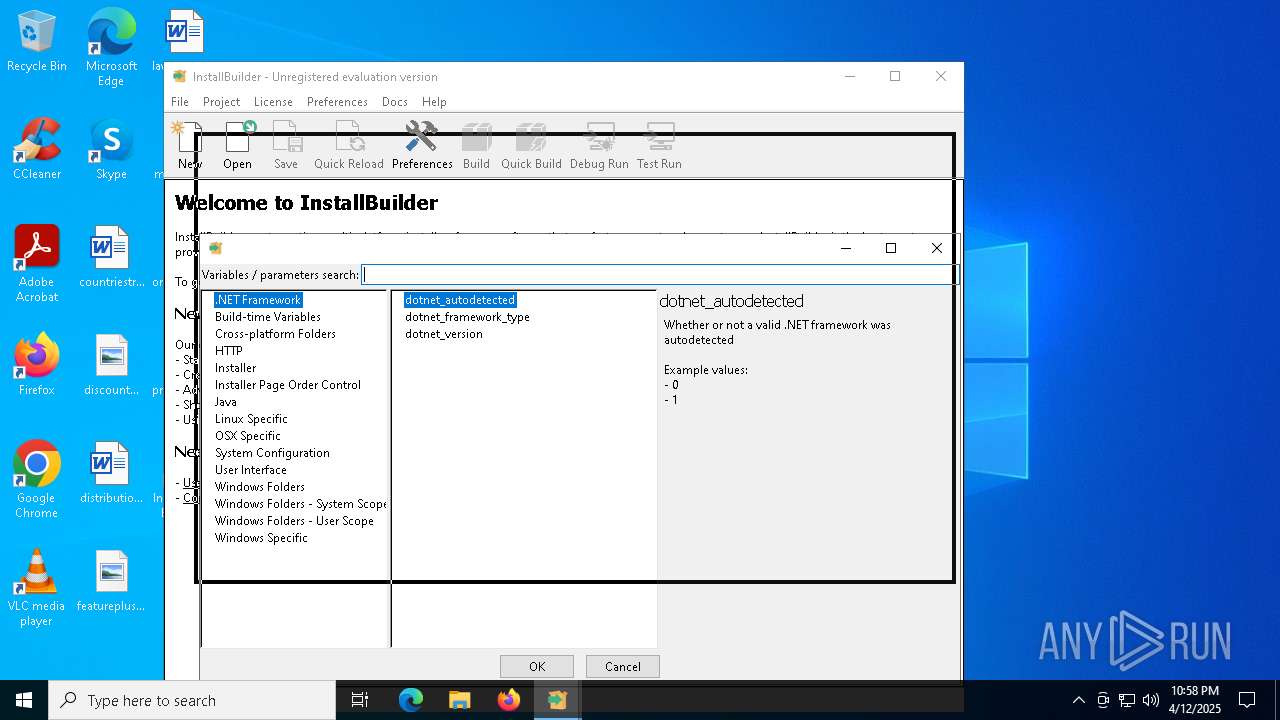Viewport: 1280px width, 720px height.
Task: Click the Test Run toolbar icon
Action: point(659,146)
